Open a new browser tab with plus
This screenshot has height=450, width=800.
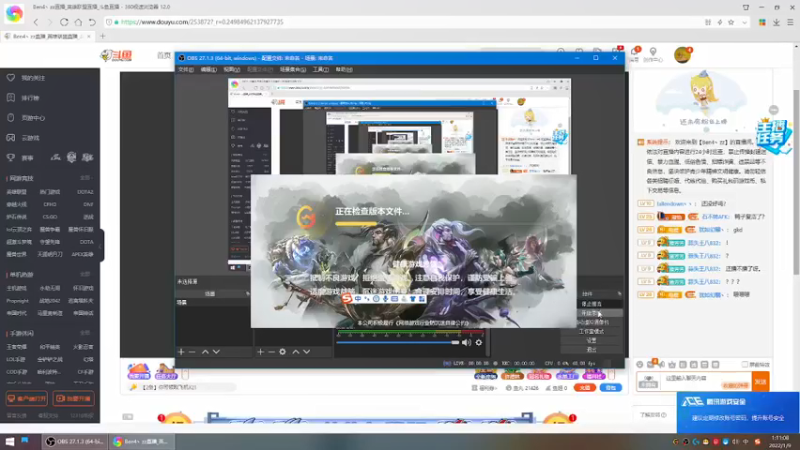103,36
